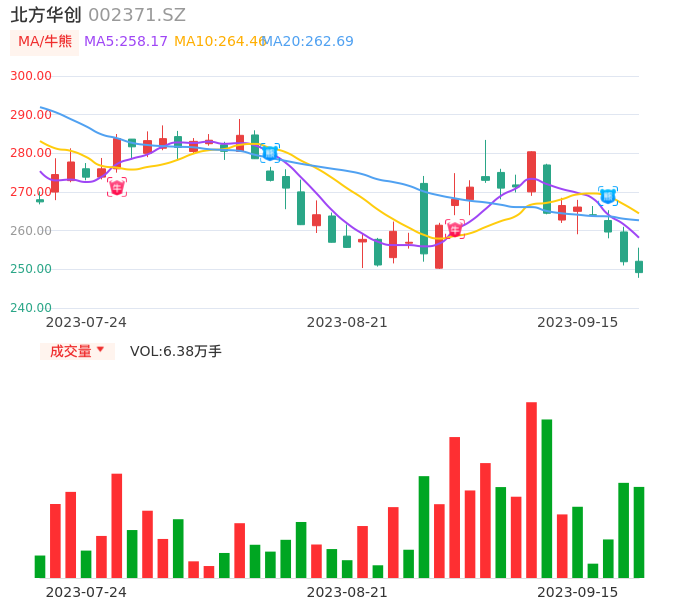Image resolution: width=686 pixels, height=606 pixels.
Task: Click the rightmost green volume bar
Action: pos(639,532)
